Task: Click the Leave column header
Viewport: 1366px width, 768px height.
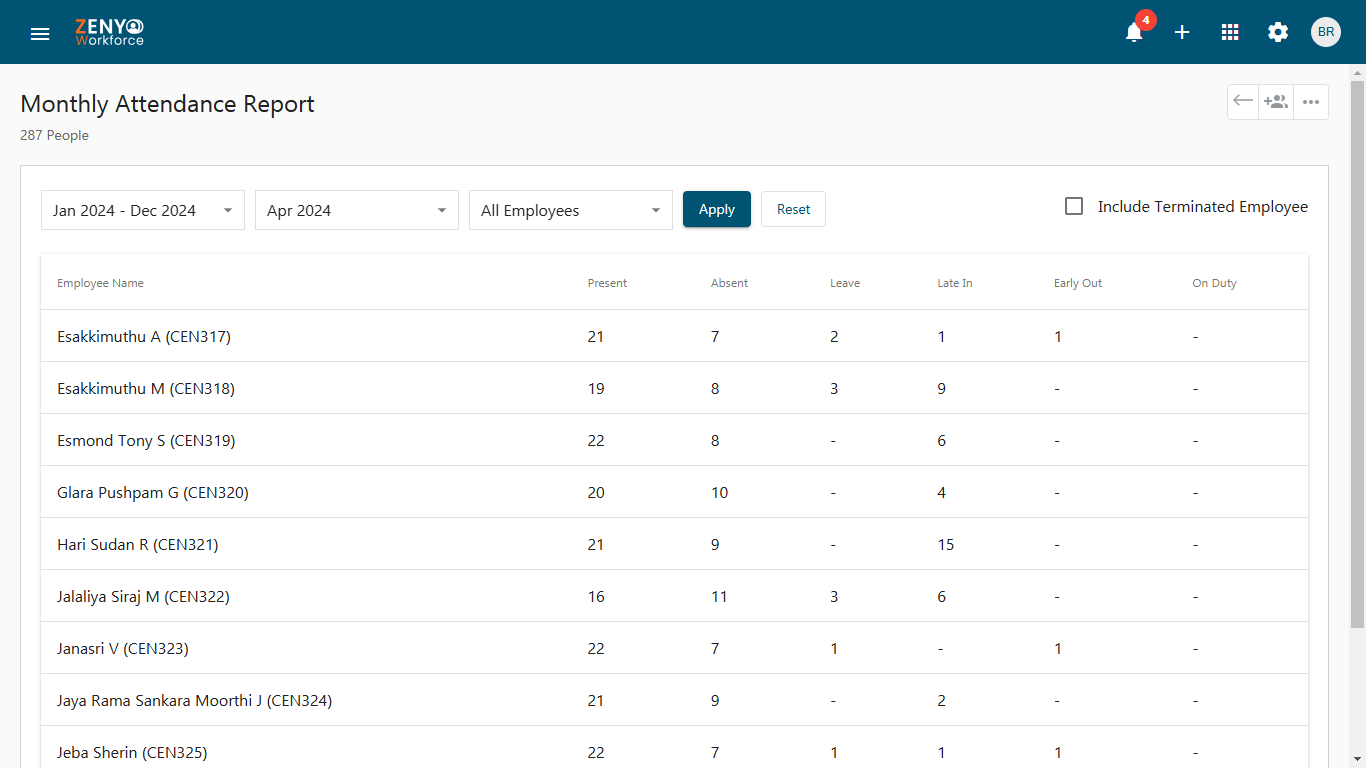Action: (845, 283)
